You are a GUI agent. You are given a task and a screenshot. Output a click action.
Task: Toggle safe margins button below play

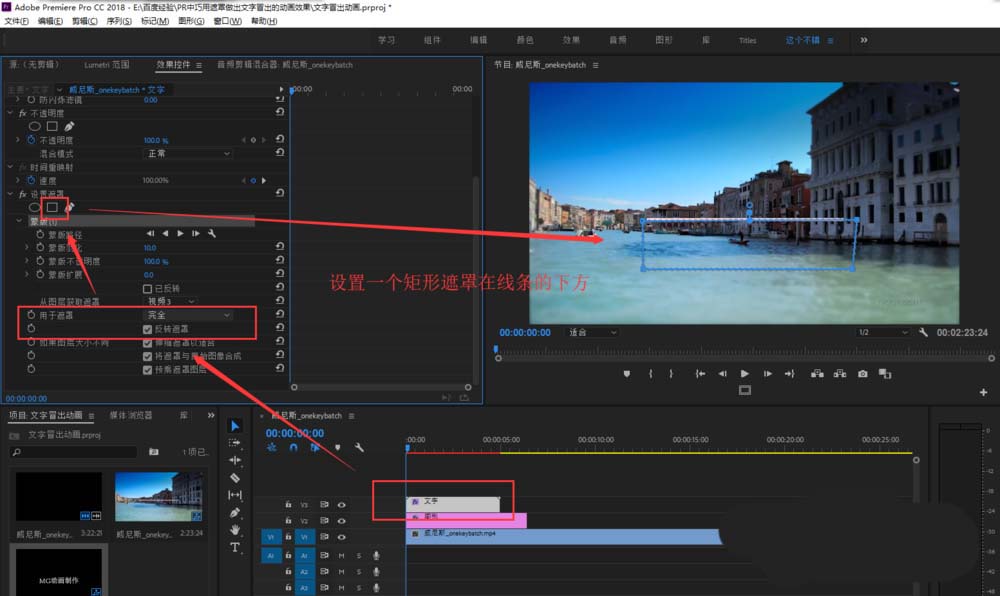pyautogui.click(x=744, y=390)
